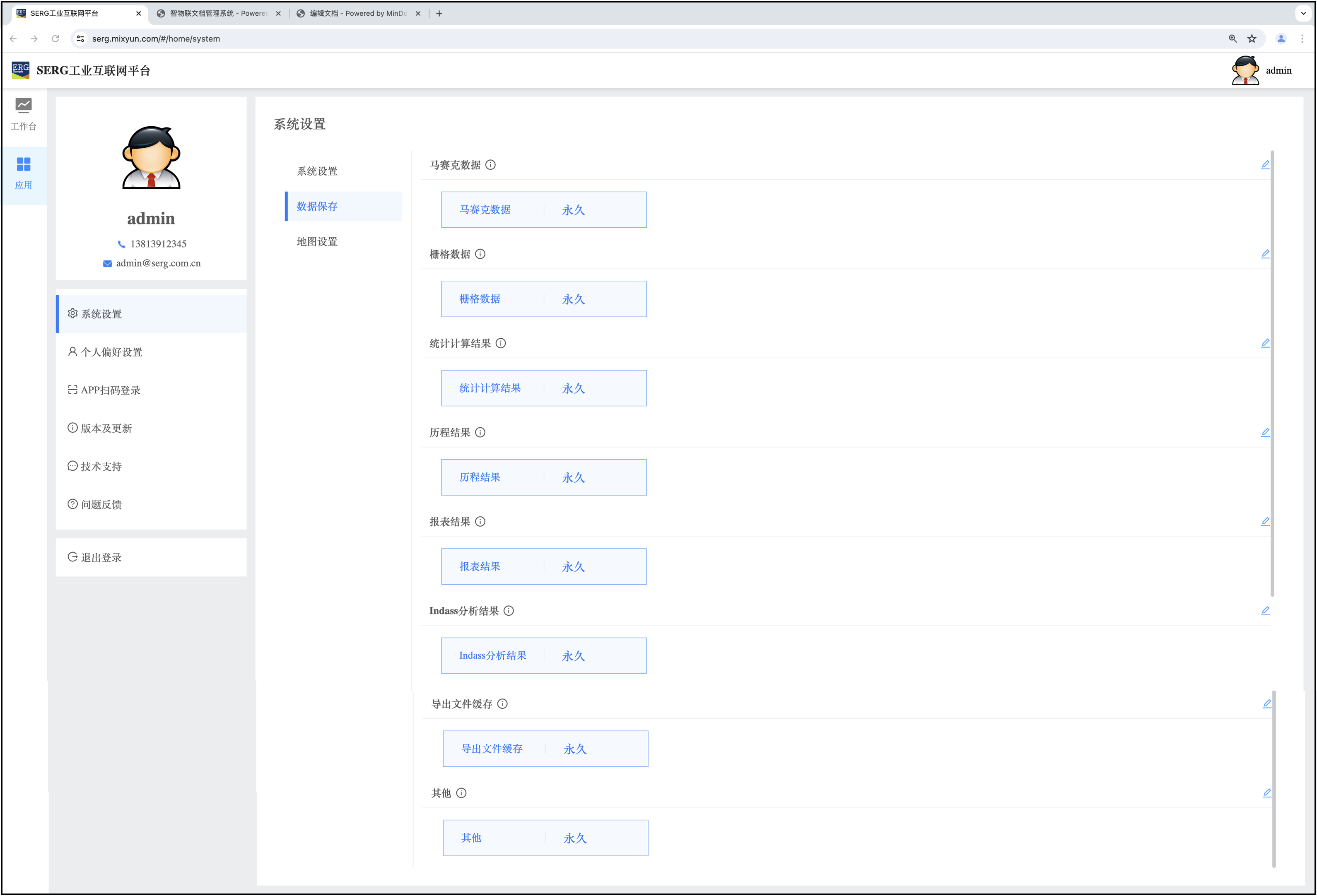Select 地图设置 settings tab
This screenshot has height=896, width=1317.
click(317, 241)
